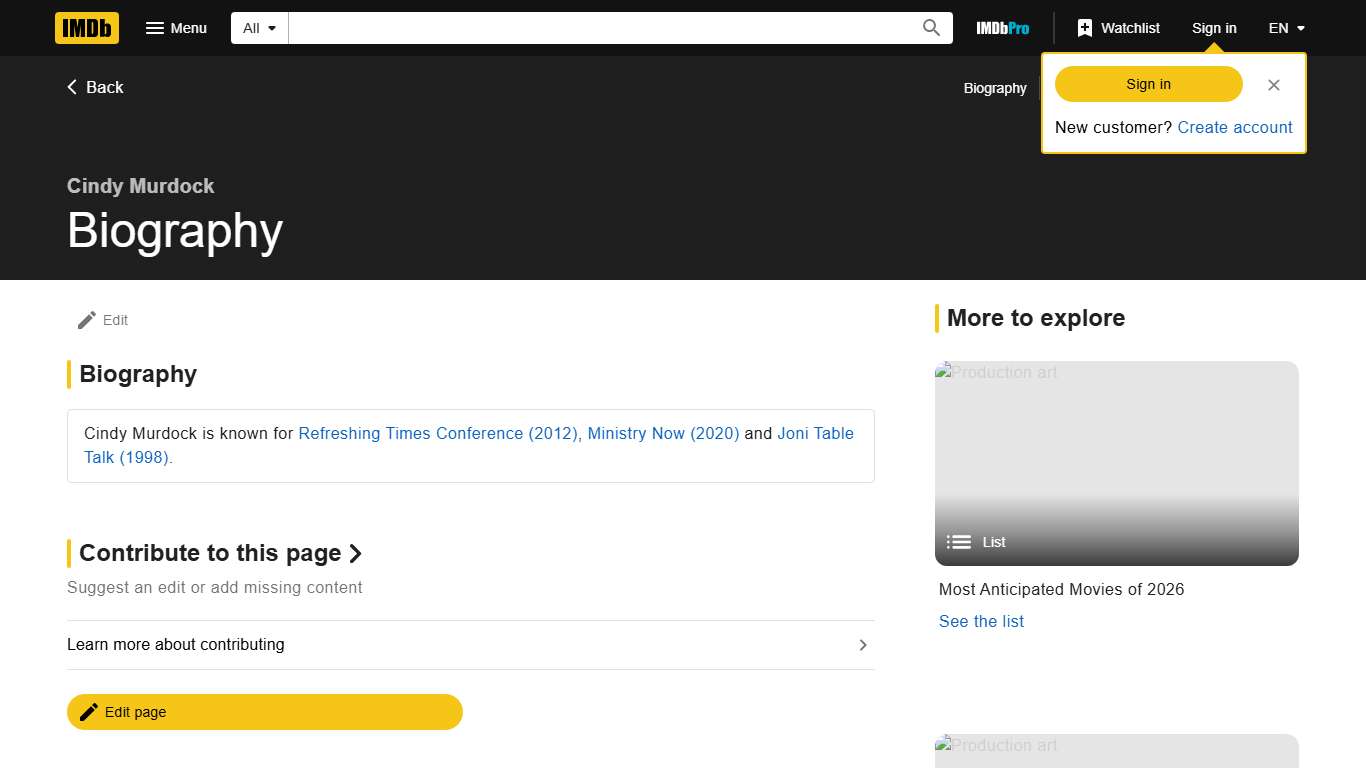Click Sign in in top navigation
The height and width of the screenshot is (768, 1366).
point(1213,28)
